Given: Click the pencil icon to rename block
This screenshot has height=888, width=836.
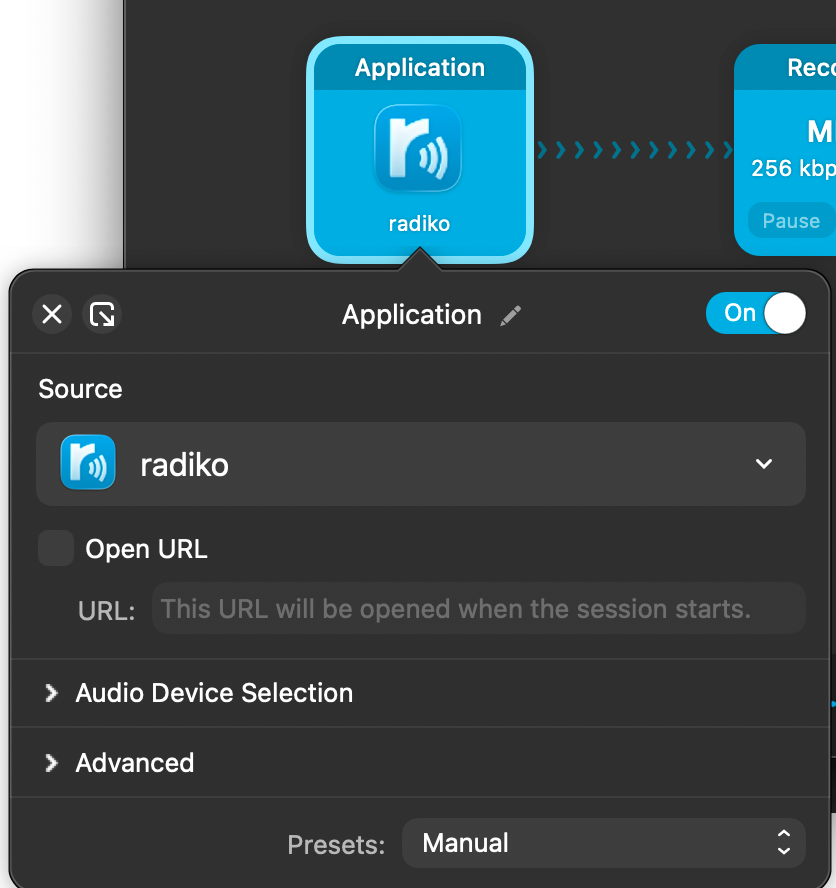Looking at the screenshot, I should pos(511,316).
